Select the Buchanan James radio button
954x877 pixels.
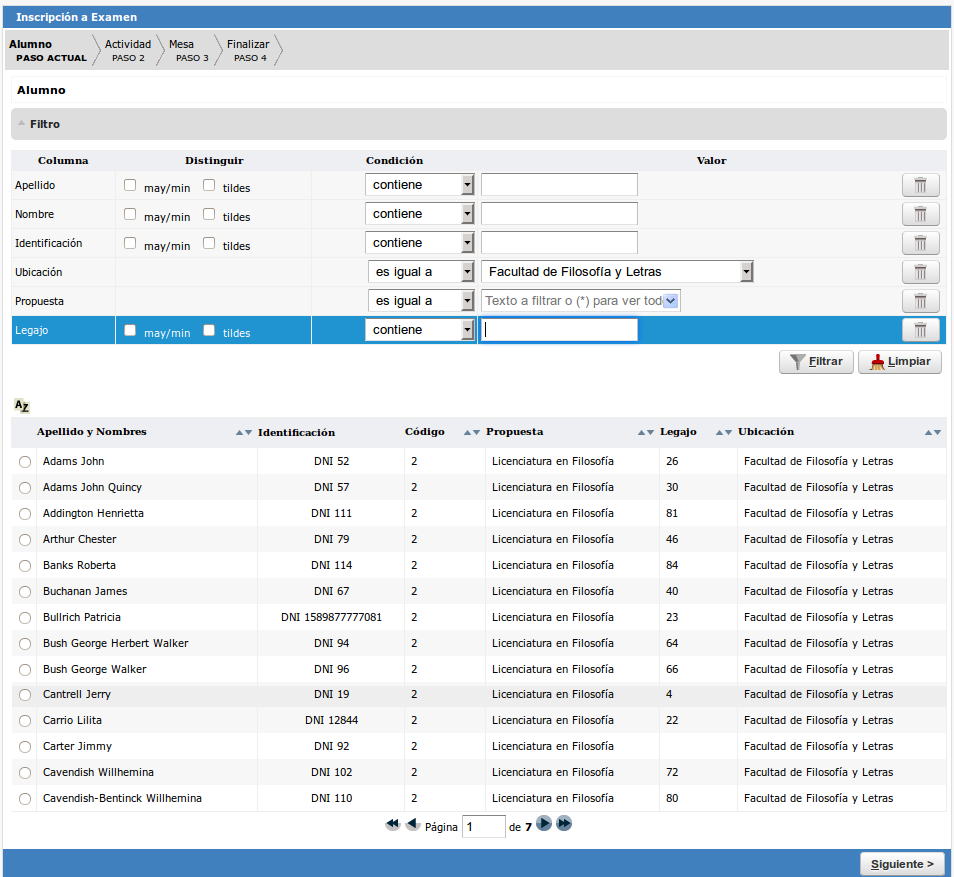click(25, 592)
